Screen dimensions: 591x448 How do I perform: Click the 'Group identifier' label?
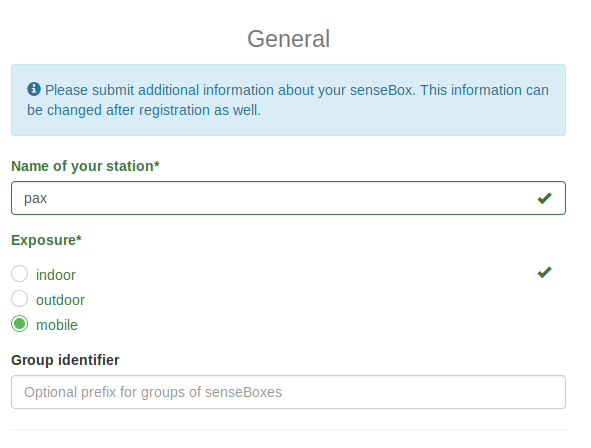65,360
